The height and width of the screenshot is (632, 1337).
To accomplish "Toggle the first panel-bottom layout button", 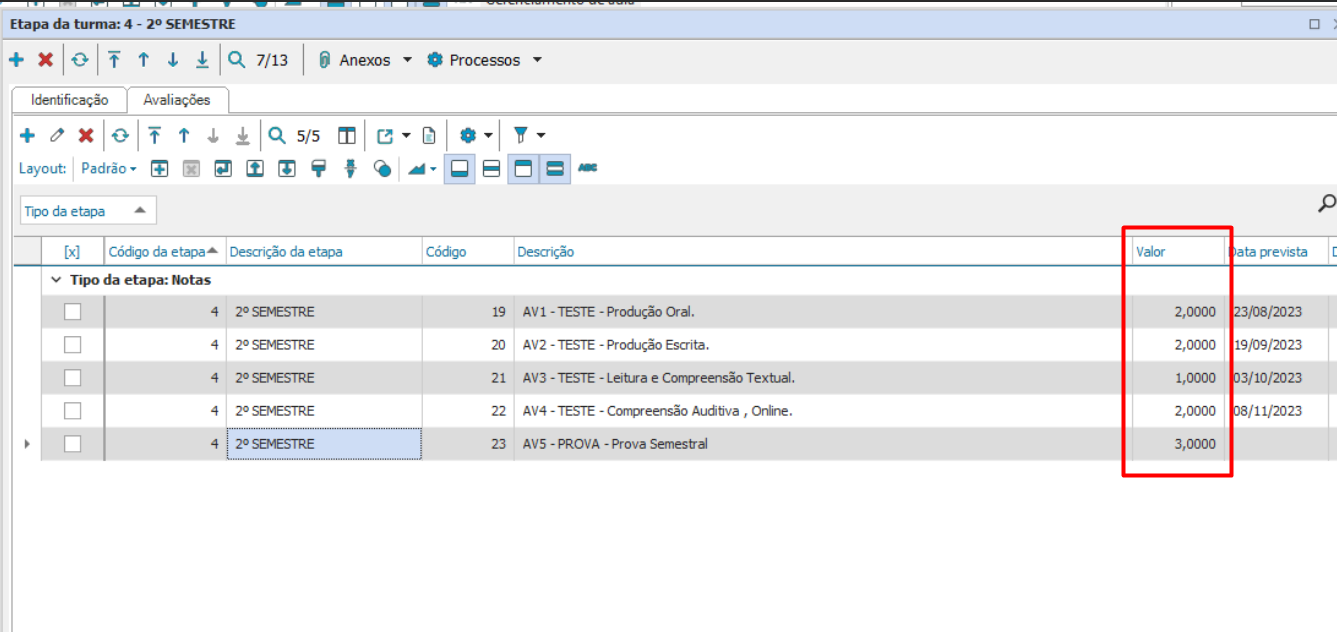I will point(460,169).
